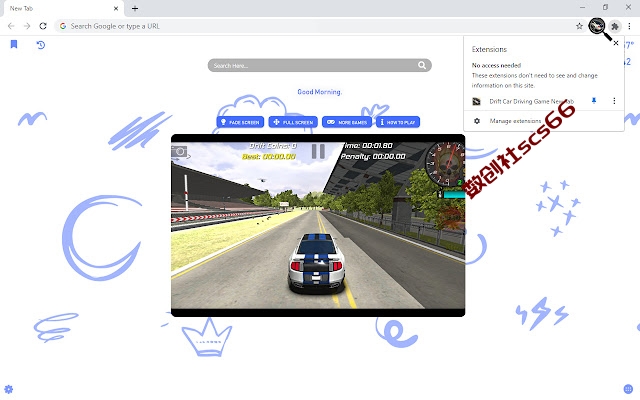Click the Full Screen button
Image resolution: width=640 pixels, height=400 pixels.
coord(293,122)
